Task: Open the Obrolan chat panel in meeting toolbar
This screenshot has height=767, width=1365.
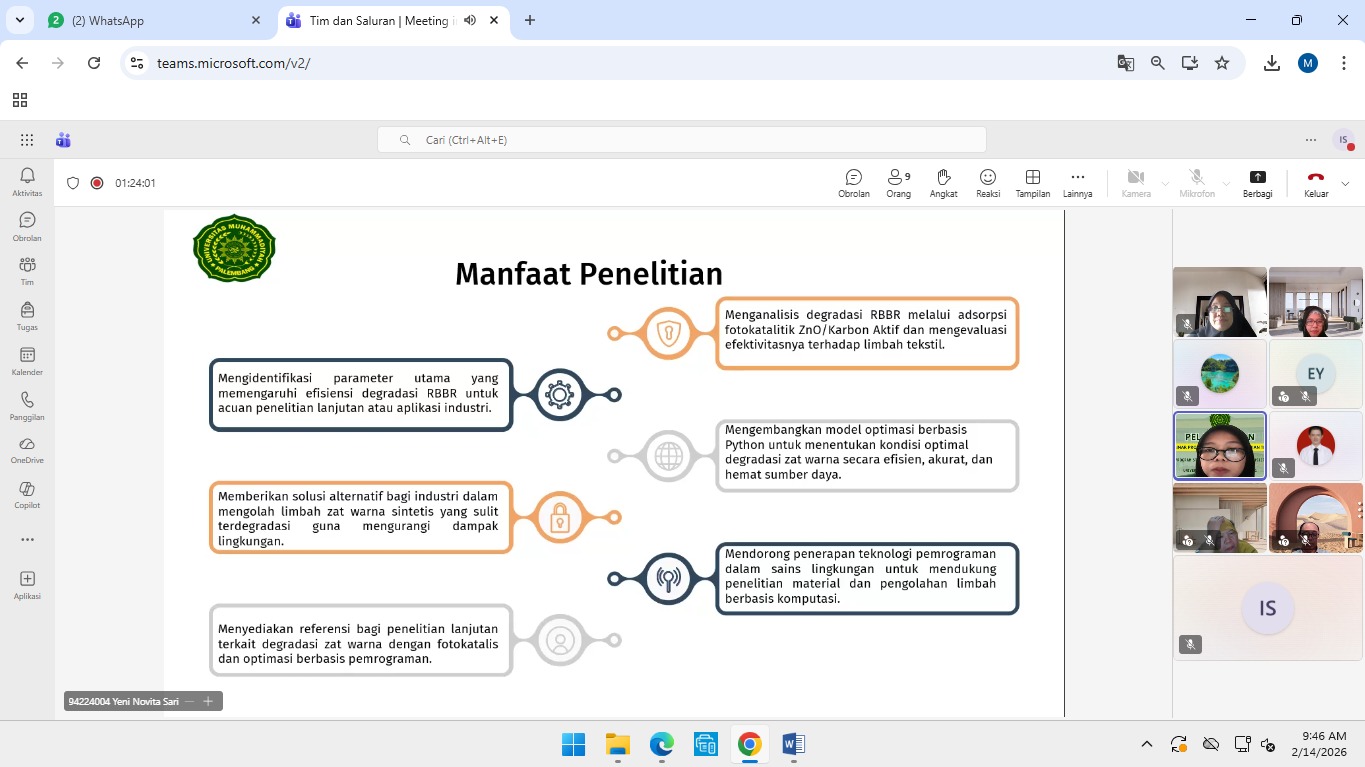Action: (x=853, y=182)
